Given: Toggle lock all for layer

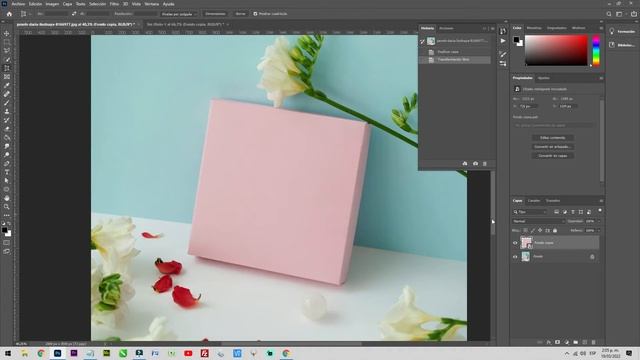Looking at the screenshot, I should [x=555, y=231].
